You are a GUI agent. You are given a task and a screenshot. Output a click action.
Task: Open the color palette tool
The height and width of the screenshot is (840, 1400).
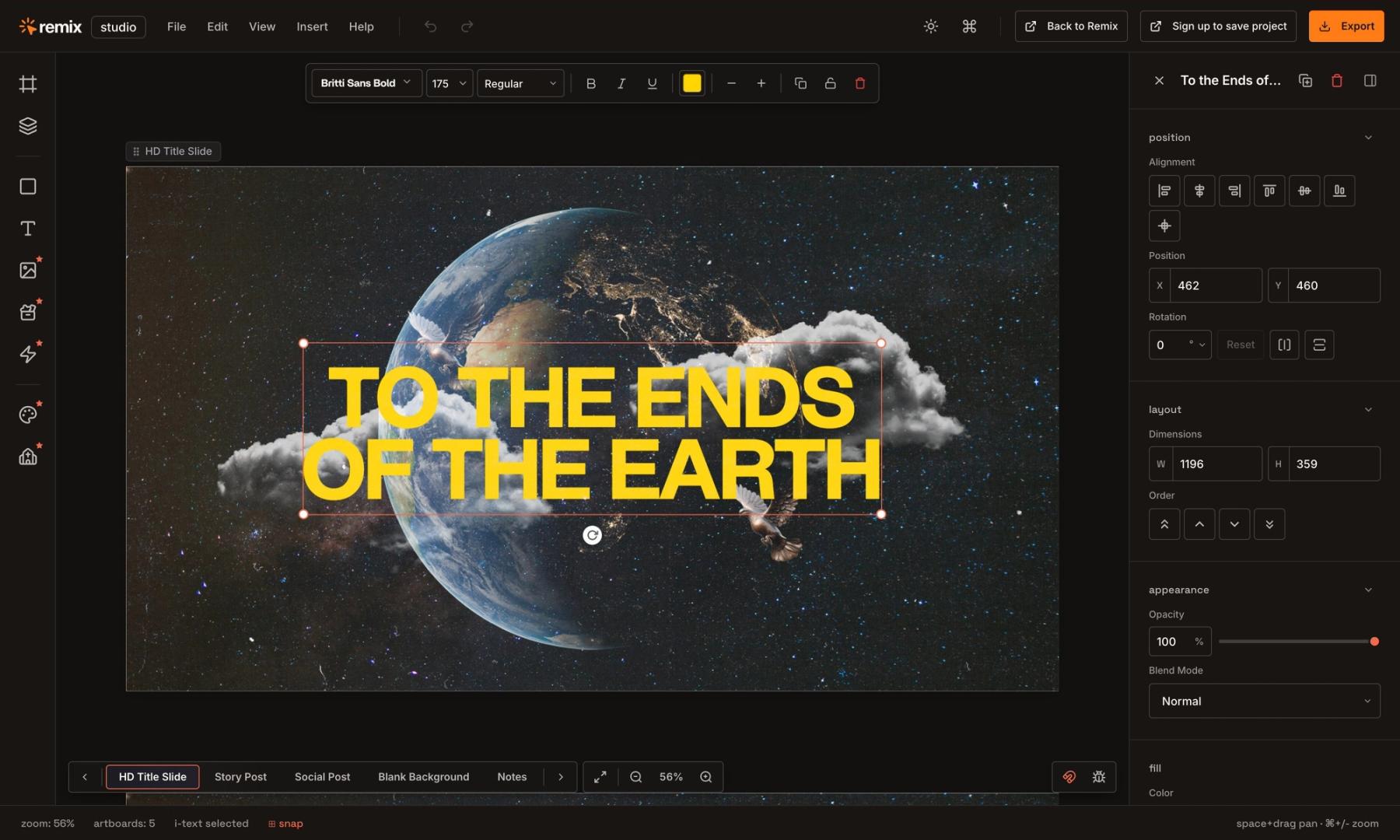[28, 415]
